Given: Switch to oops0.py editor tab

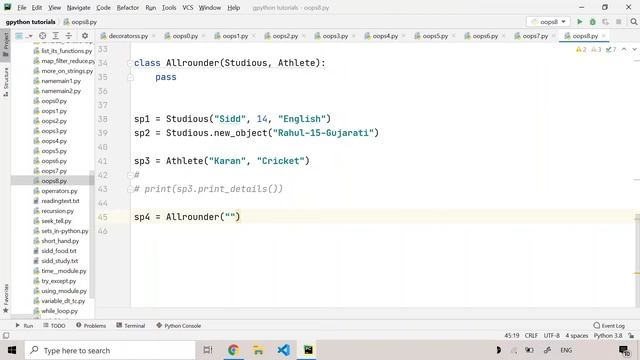Looking at the screenshot, I should point(185,36).
